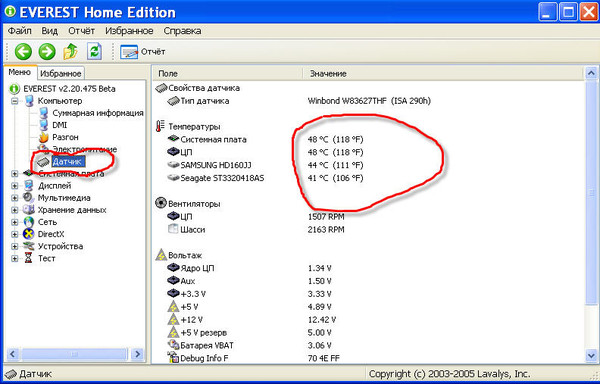The image size is (600, 384).
Task: Select the Свойства датчика group row
Action: coord(197,88)
